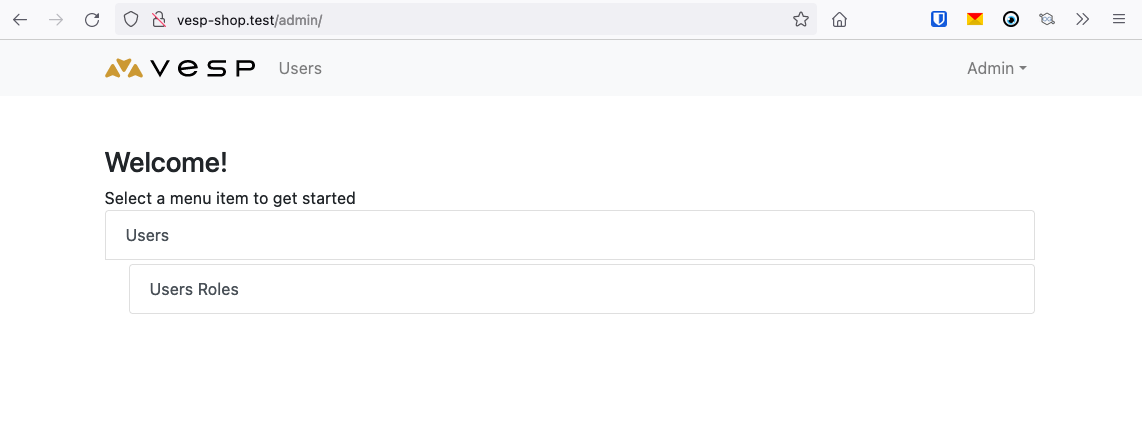Go to the browser home page
The height and width of the screenshot is (439, 1142).
pyautogui.click(x=839, y=20)
